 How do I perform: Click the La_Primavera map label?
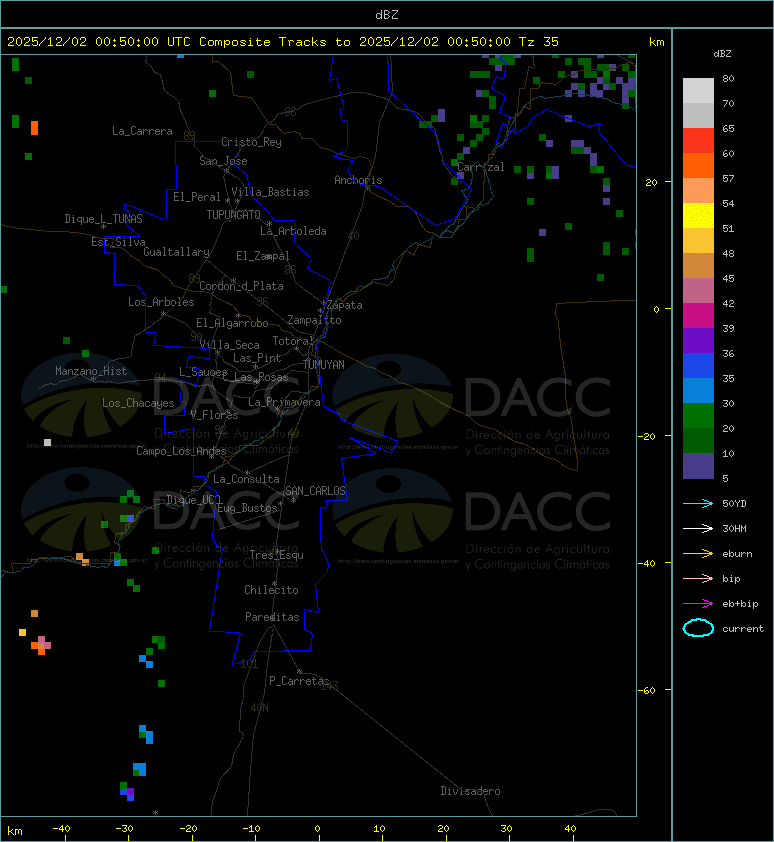[x=284, y=402]
